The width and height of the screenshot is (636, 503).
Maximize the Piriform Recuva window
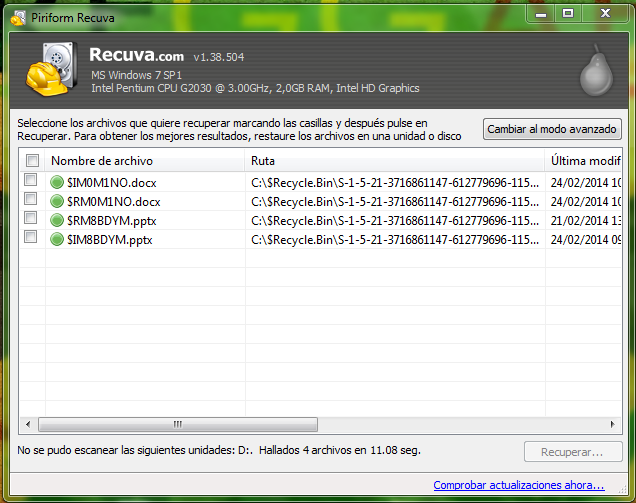pyautogui.click(x=568, y=14)
